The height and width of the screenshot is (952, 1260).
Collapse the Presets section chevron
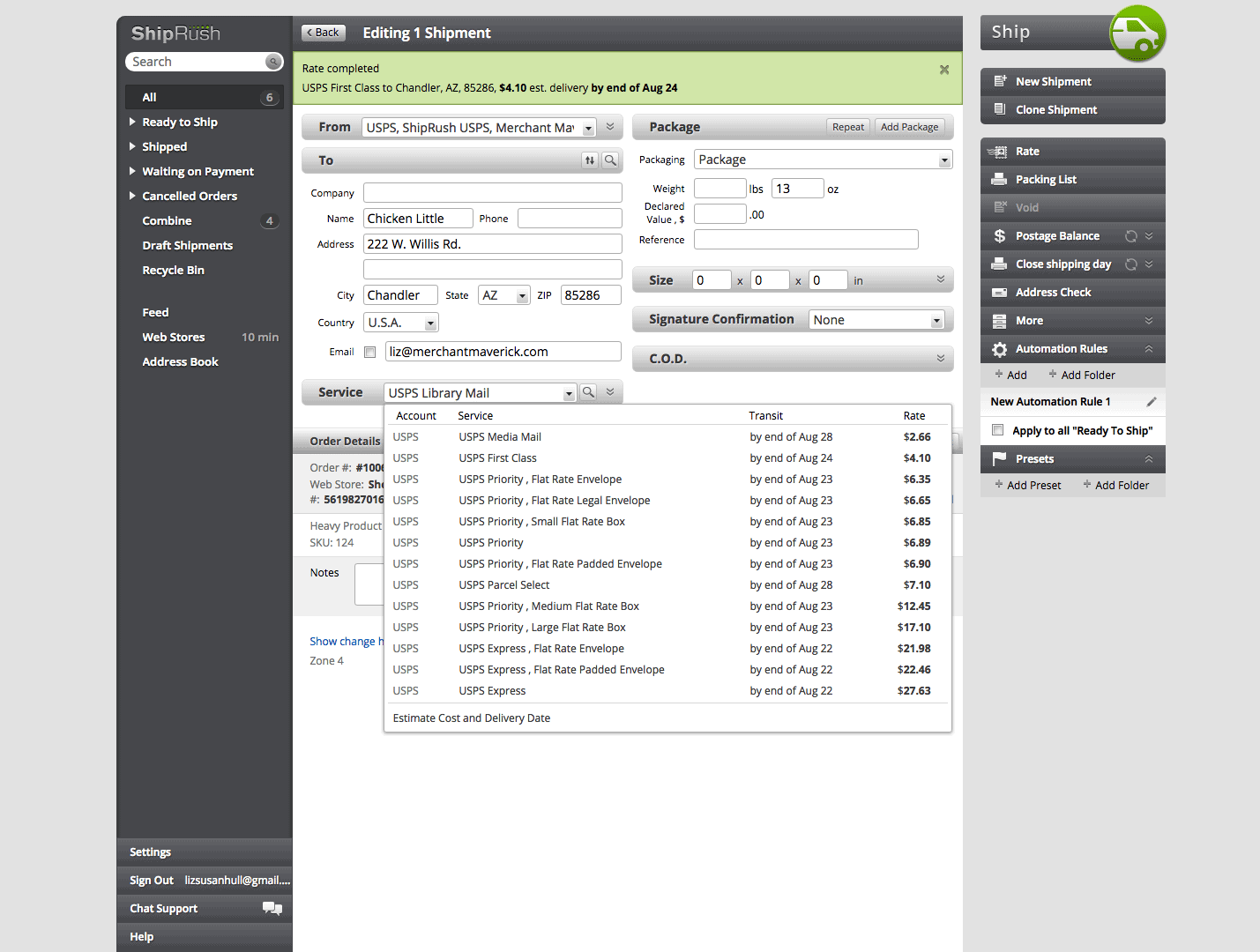1149,458
